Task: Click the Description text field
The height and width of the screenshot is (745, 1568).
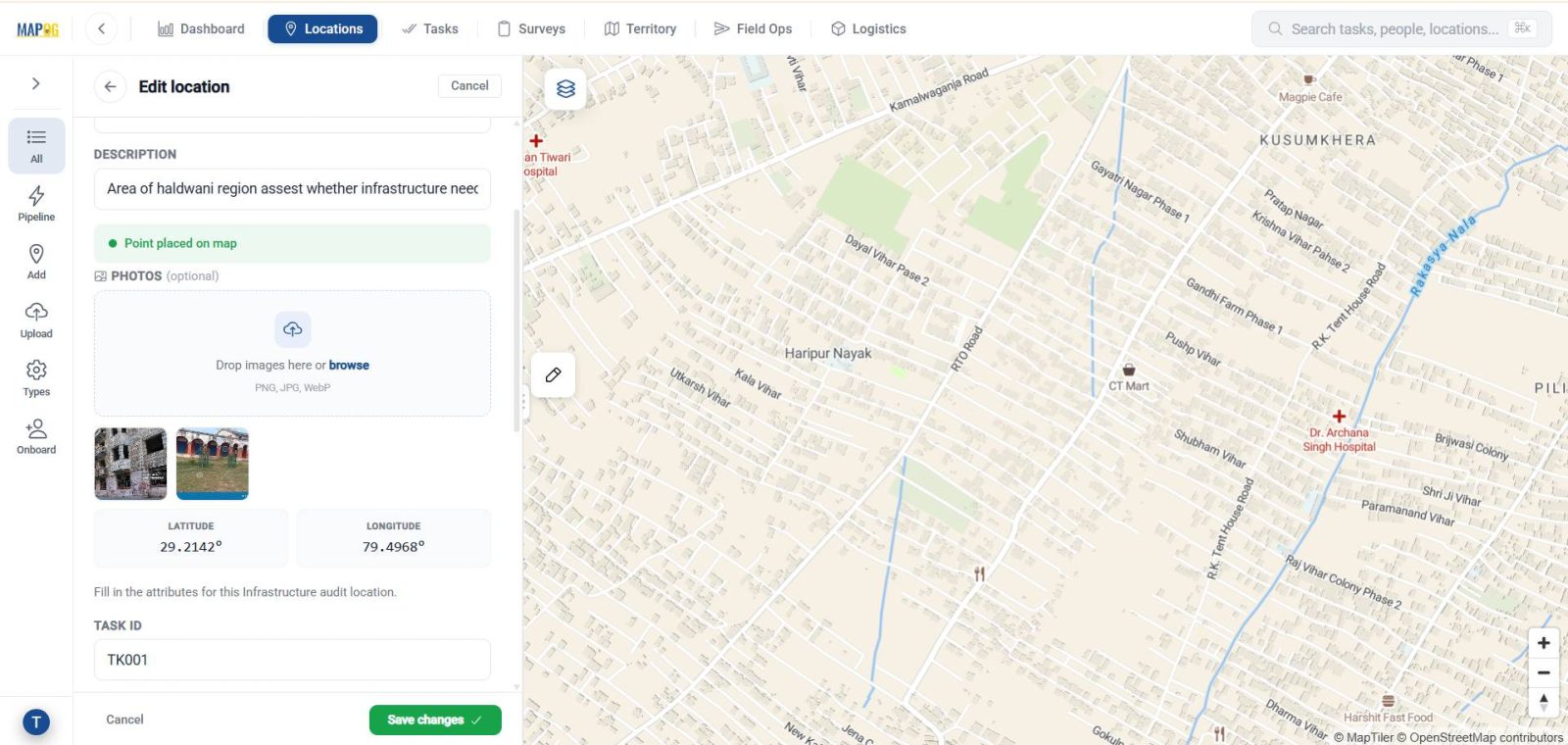Action: point(292,188)
